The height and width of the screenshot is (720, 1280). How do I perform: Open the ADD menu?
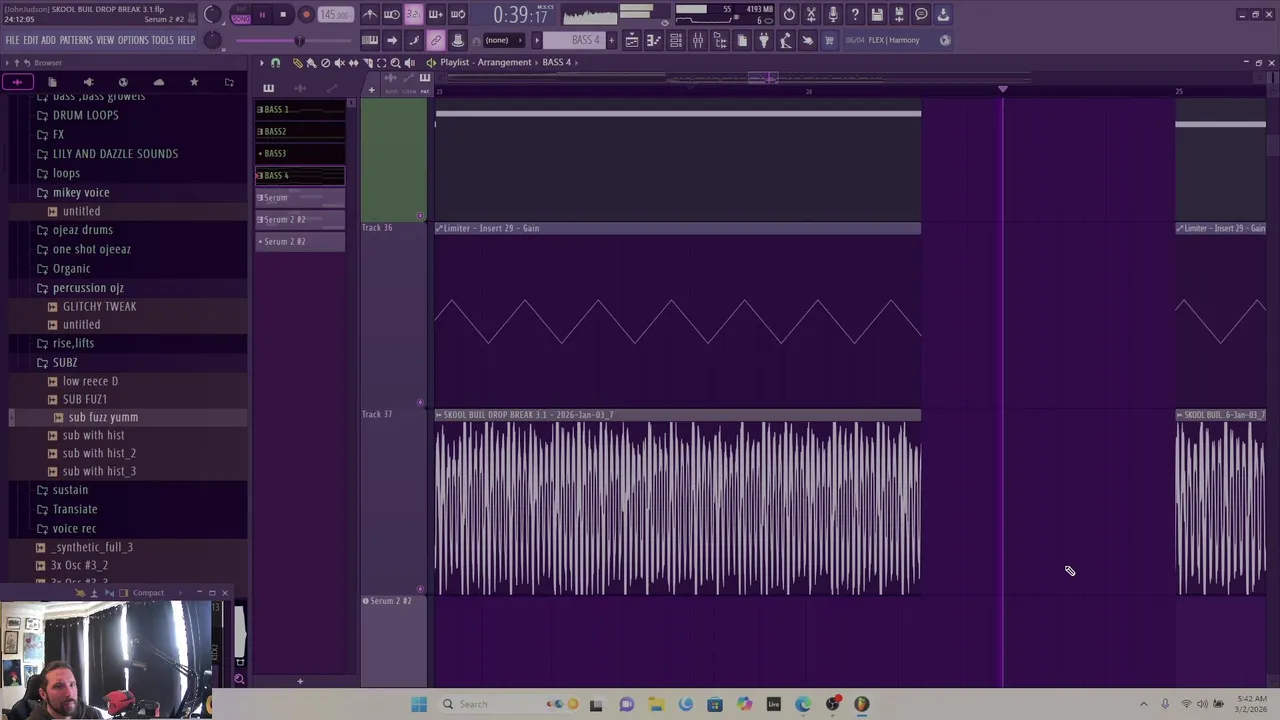tap(48, 40)
